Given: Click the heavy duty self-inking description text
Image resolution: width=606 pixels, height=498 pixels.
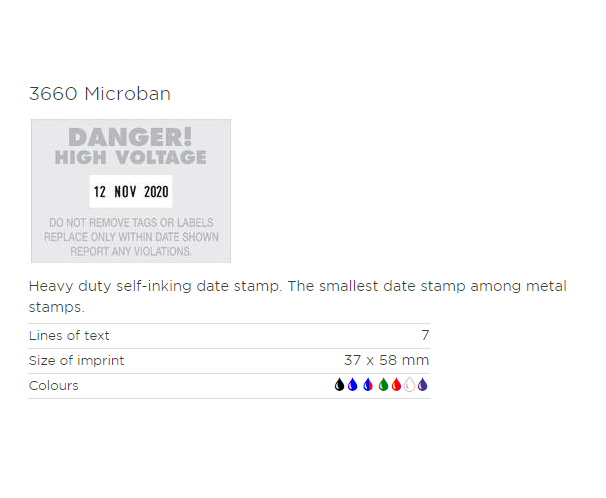Looking at the screenshot, I should tap(298, 296).
